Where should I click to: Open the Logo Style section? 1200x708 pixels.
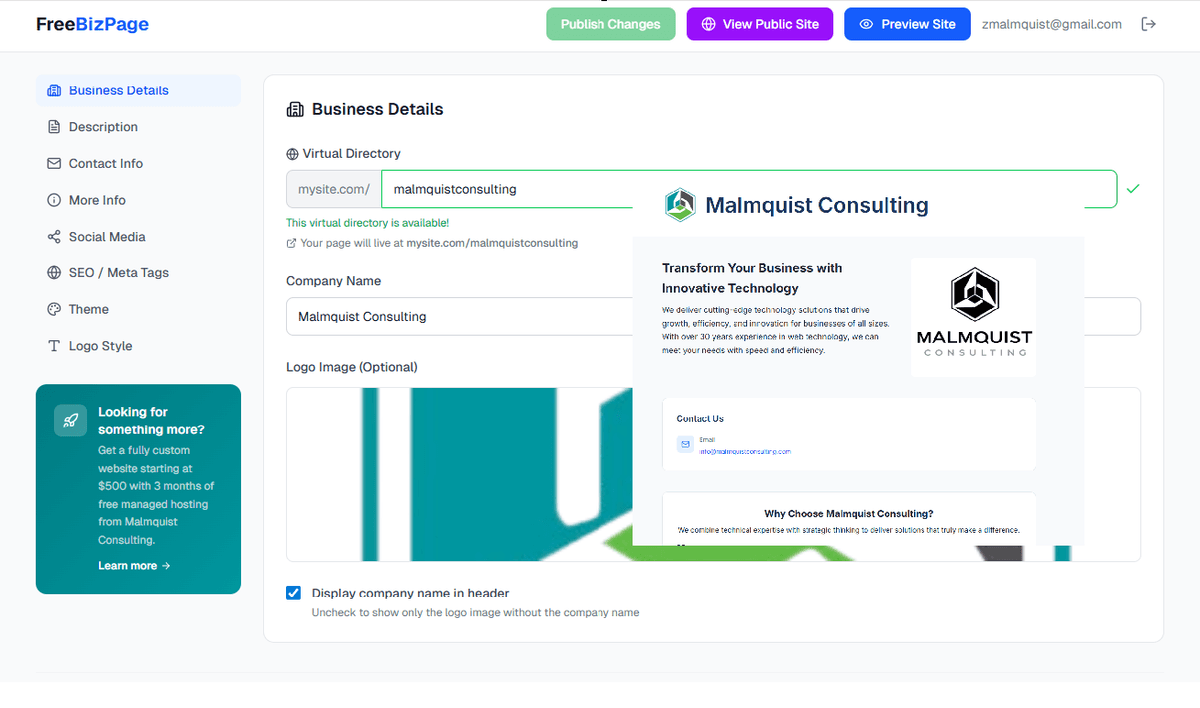100,346
